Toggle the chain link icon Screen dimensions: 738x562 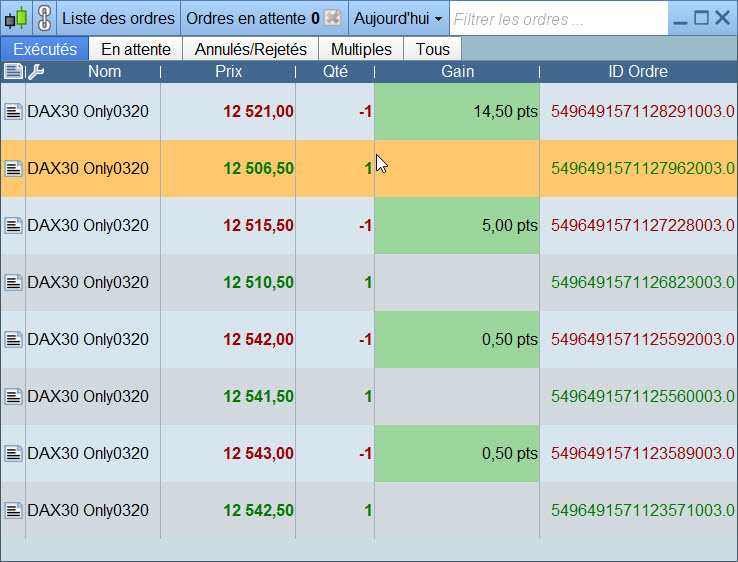coord(44,18)
